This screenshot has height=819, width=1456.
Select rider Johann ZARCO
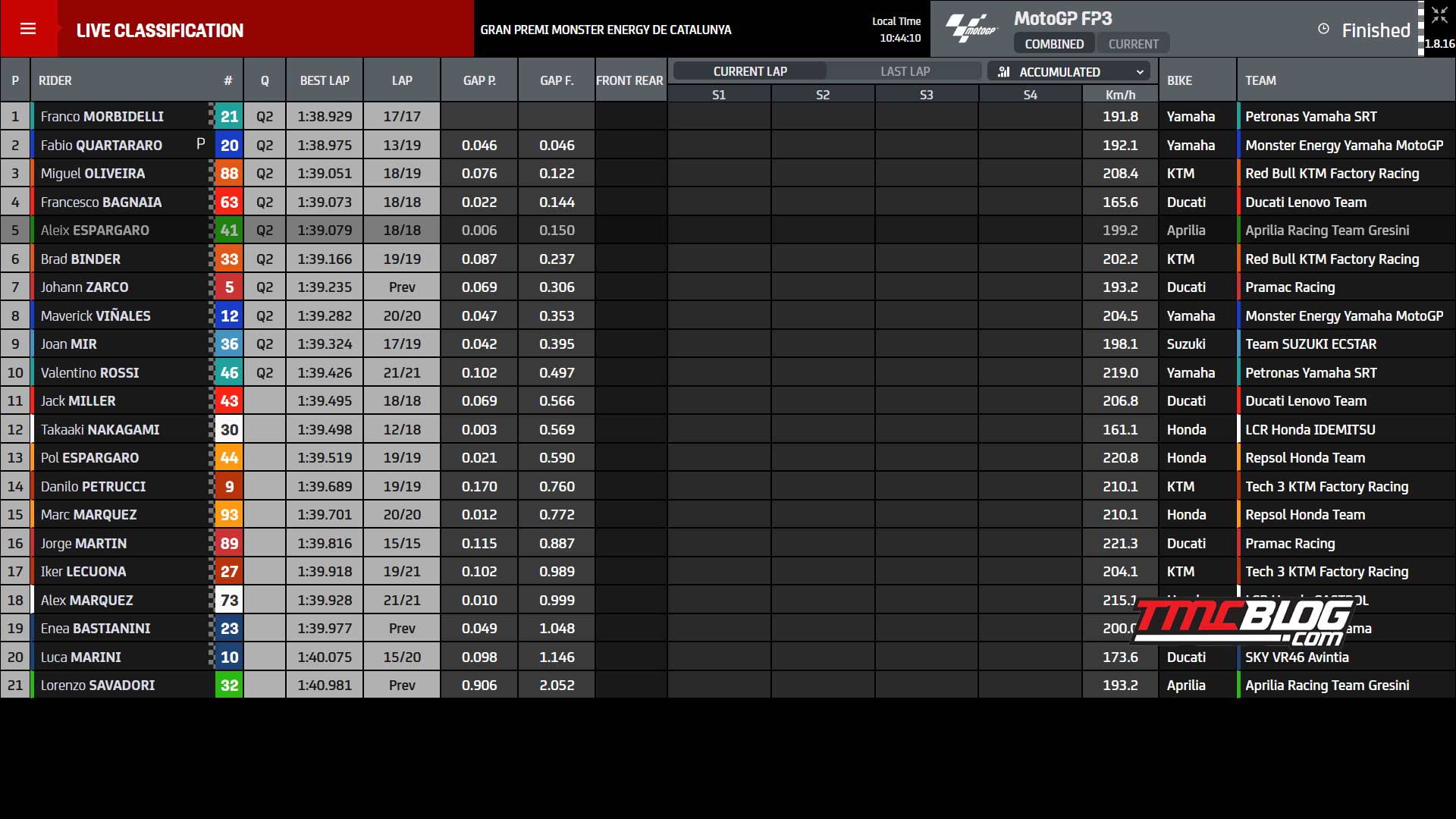point(84,287)
